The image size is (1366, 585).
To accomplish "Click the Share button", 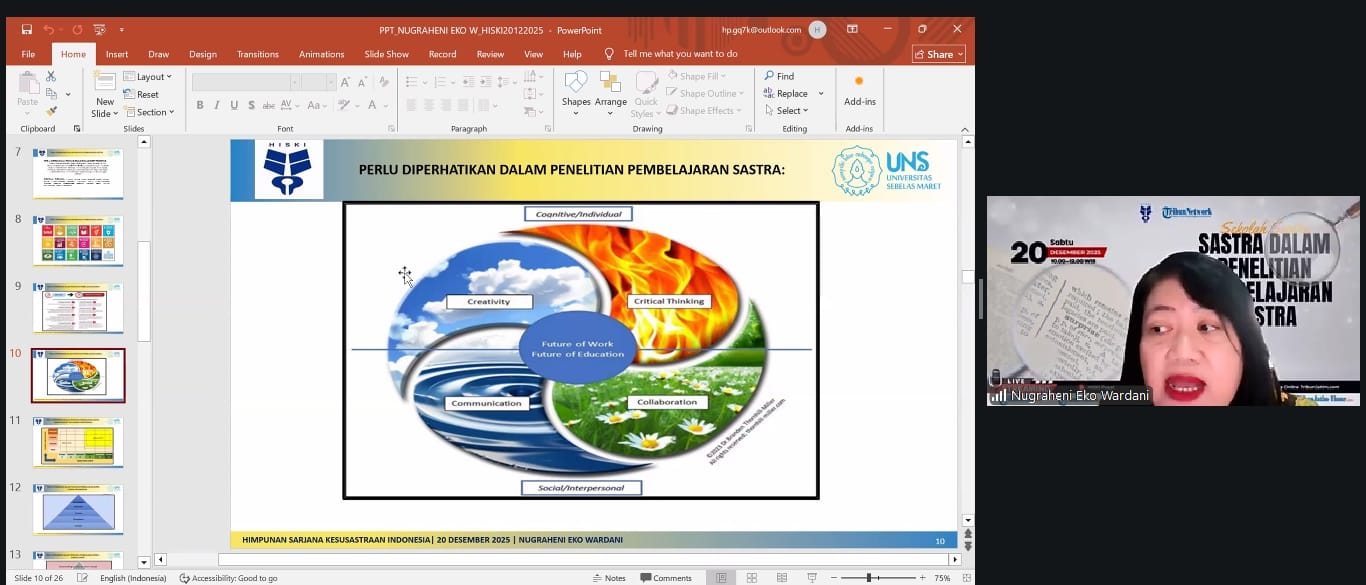I will pyautogui.click(x=938, y=54).
